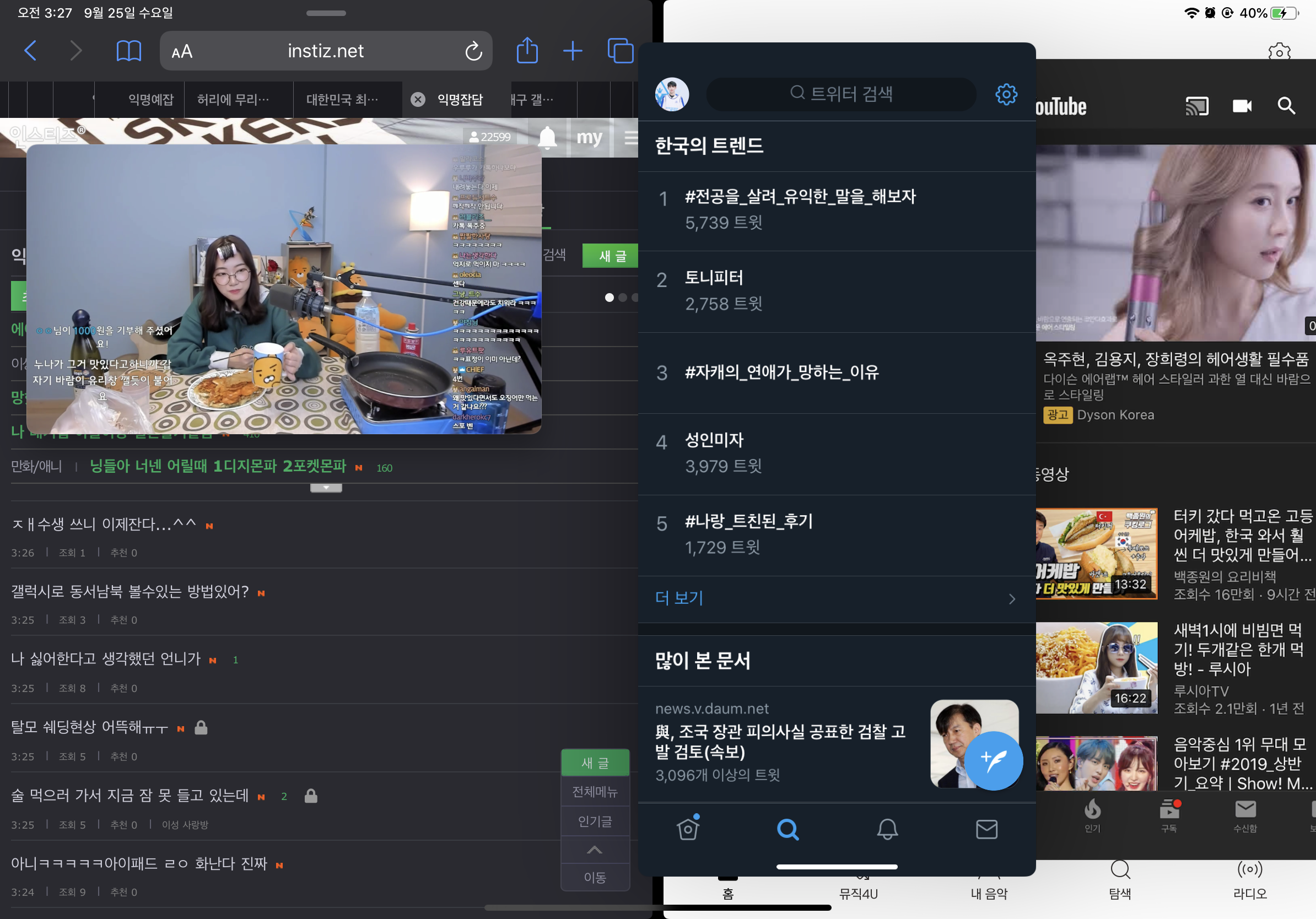Tap the Safari share icon
Viewport: 1316px width, 919px height.
click(x=527, y=51)
